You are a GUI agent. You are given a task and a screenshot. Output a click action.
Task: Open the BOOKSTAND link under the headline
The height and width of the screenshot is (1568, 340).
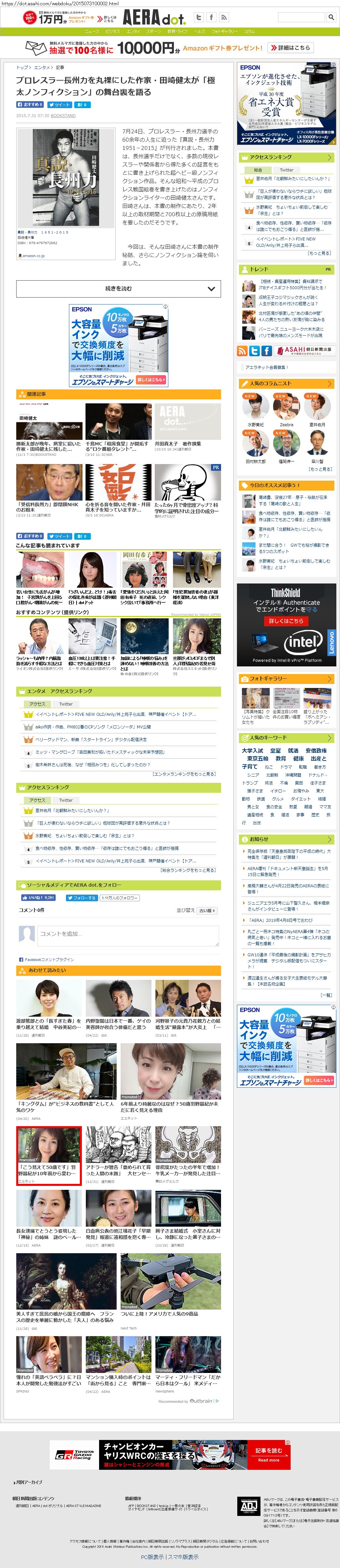click(x=63, y=115)
